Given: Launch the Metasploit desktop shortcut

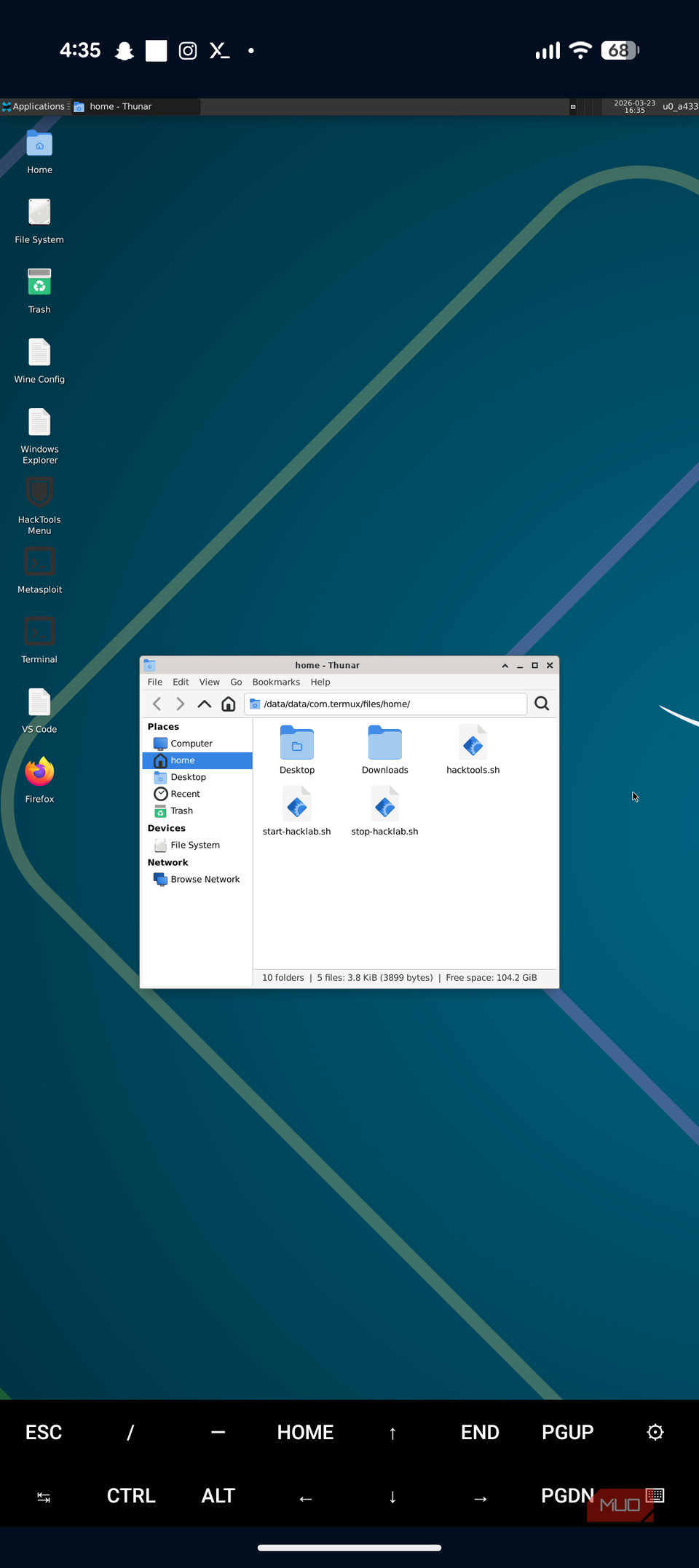Looking at the screenshot, I should 39,571.
